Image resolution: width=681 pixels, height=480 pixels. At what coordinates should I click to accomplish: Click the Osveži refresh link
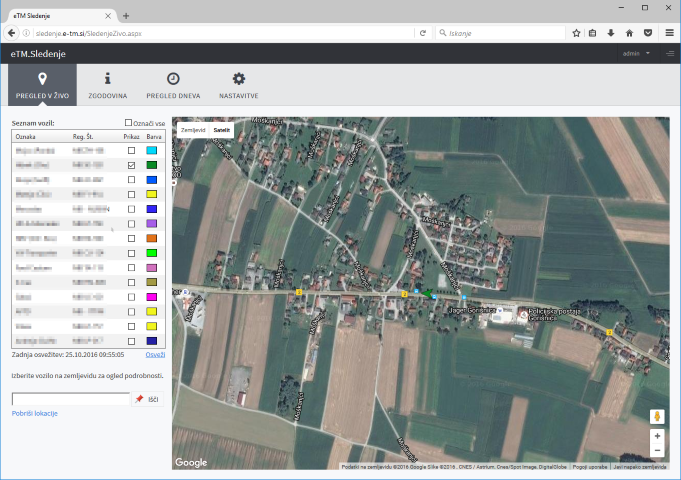click(x=155, y=354)
